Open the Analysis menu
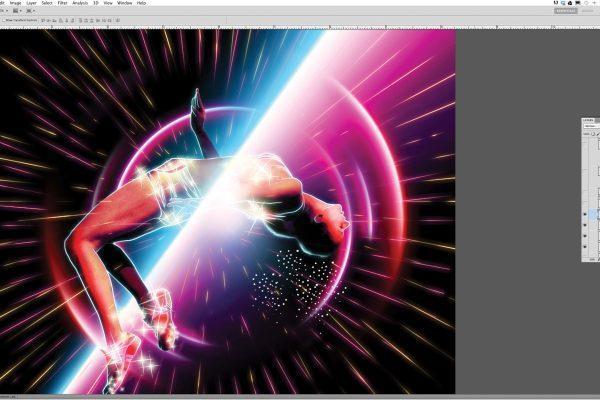 (80, 3)
